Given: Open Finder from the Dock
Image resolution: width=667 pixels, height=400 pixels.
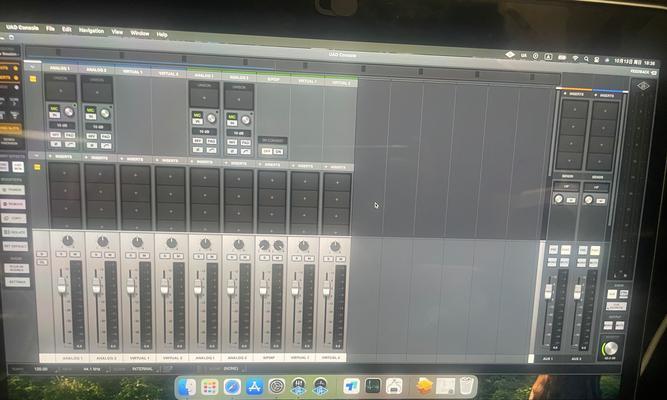Looking at the screenshot, I should (187, 387).
